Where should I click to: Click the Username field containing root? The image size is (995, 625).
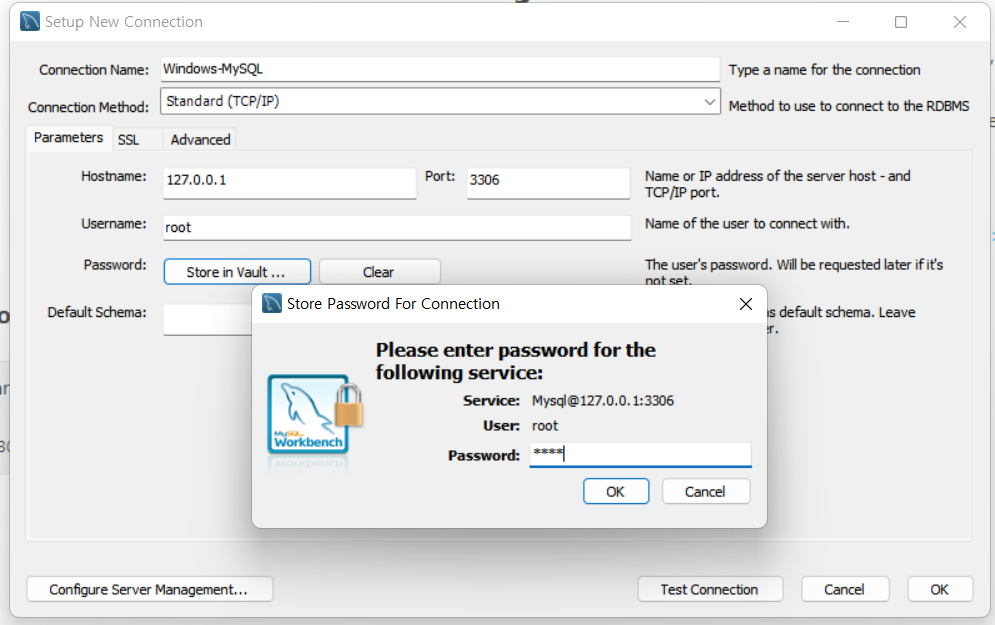(x=397, y=228)
